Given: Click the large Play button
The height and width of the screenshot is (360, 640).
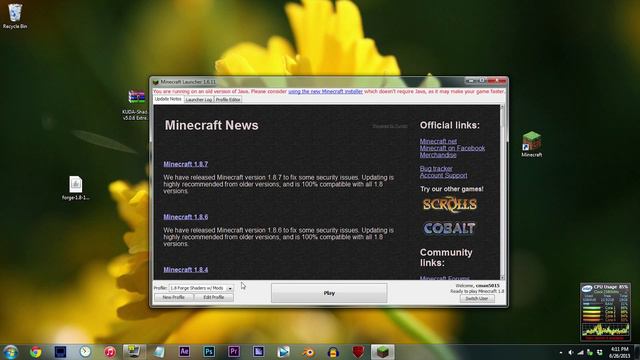Looking at the screenshot, I should pyautogui.click(x=329, y=293).
